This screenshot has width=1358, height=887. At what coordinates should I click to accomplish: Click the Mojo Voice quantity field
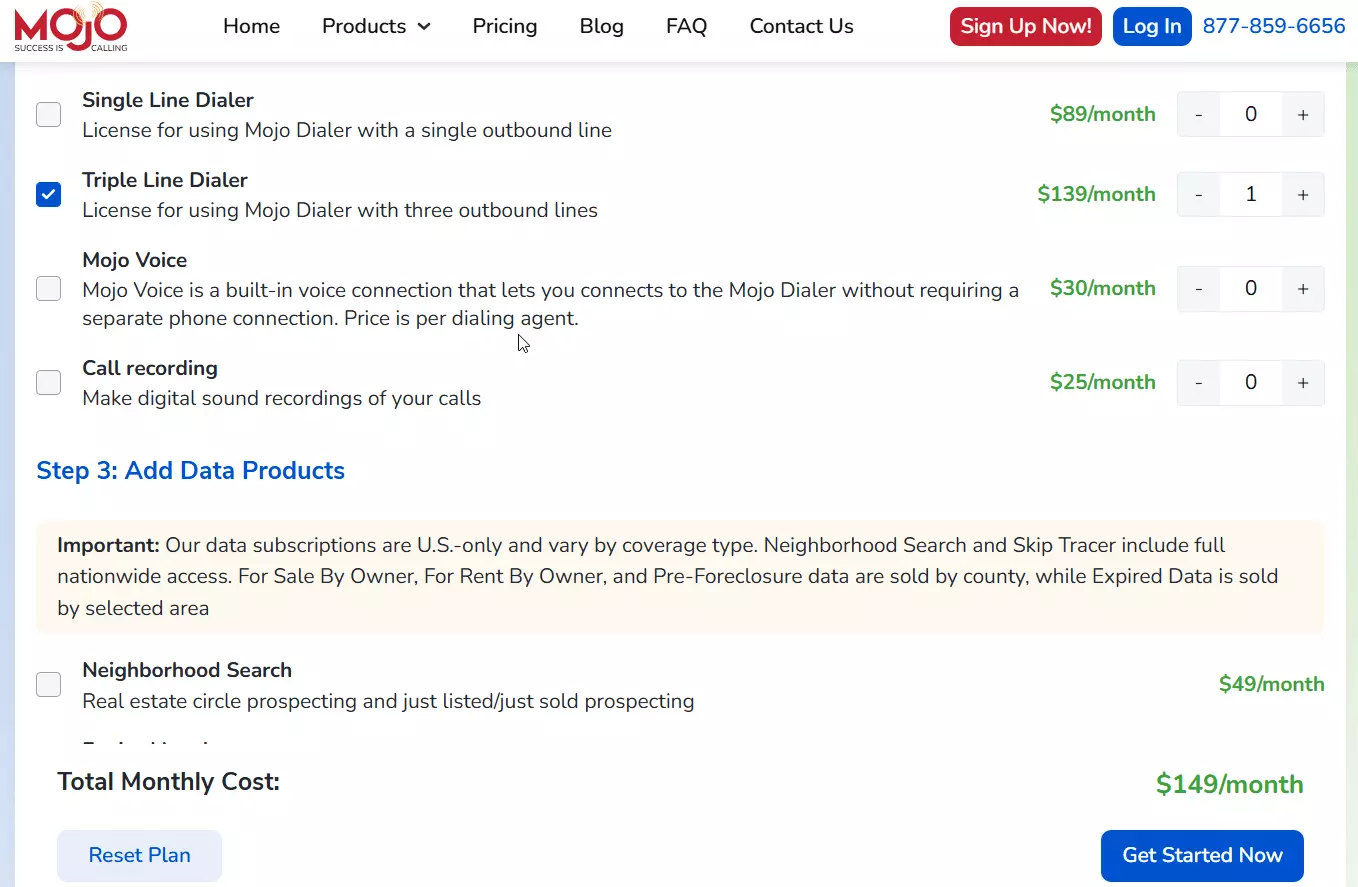pos(1251,289)
